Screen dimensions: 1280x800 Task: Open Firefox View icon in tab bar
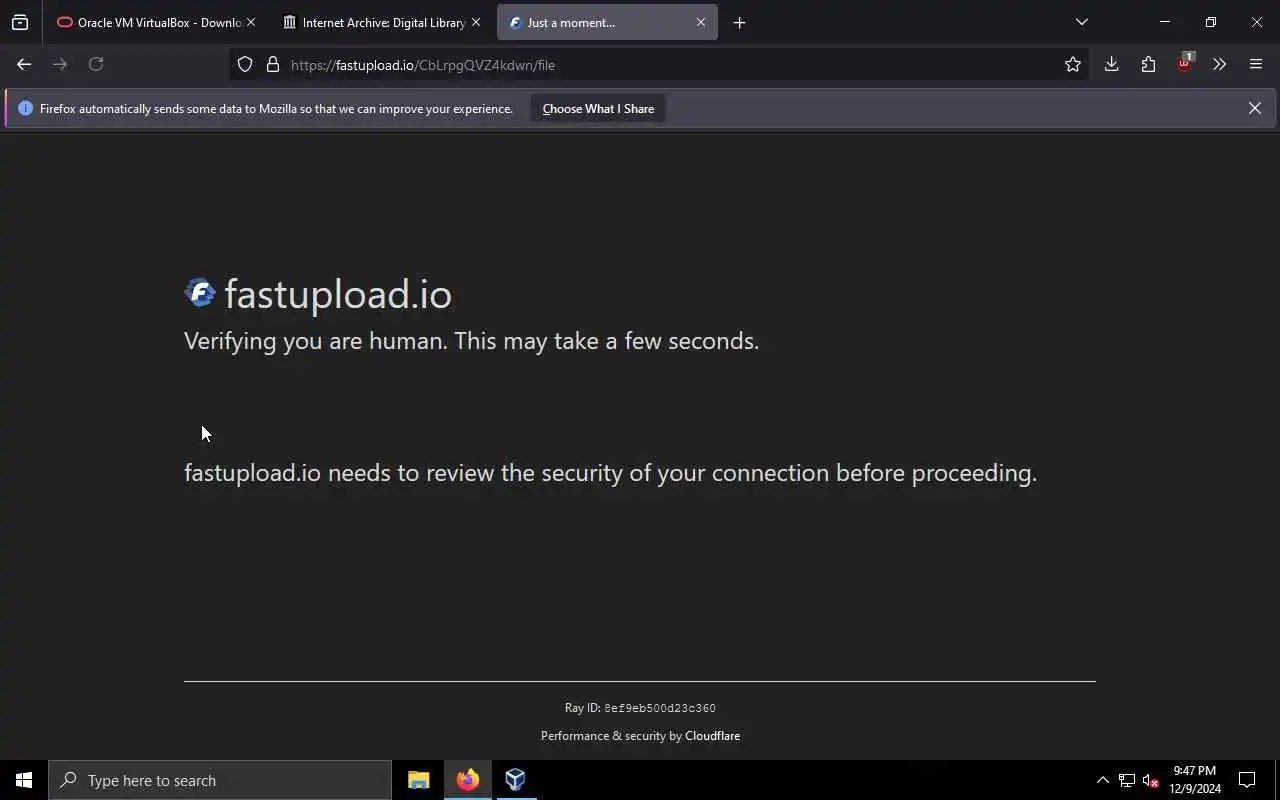[x=20, y=22]
